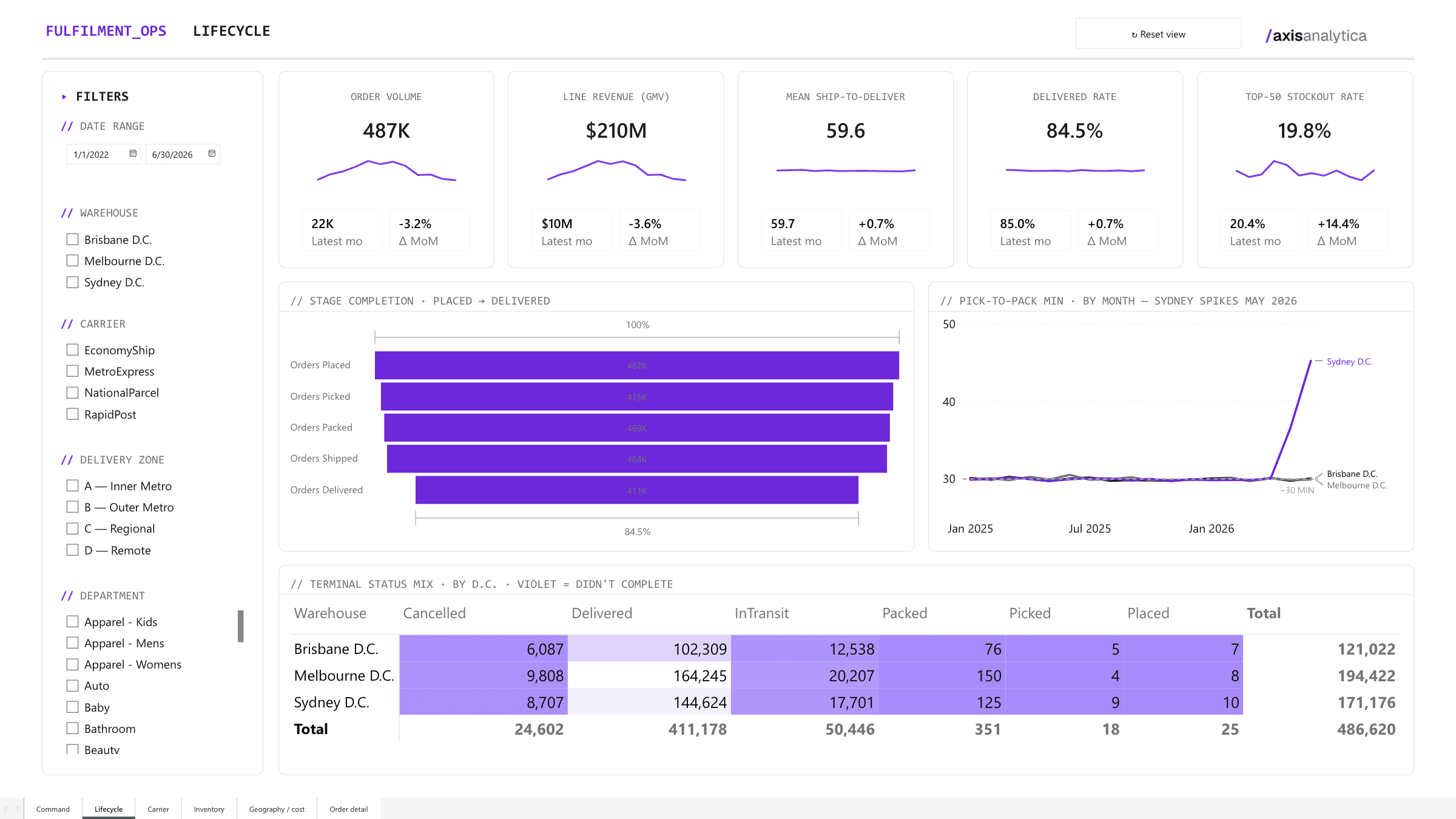Switch to the Carrier sheet tab
Viewport: 1456px width, 819px height.
tap(158, 809)
